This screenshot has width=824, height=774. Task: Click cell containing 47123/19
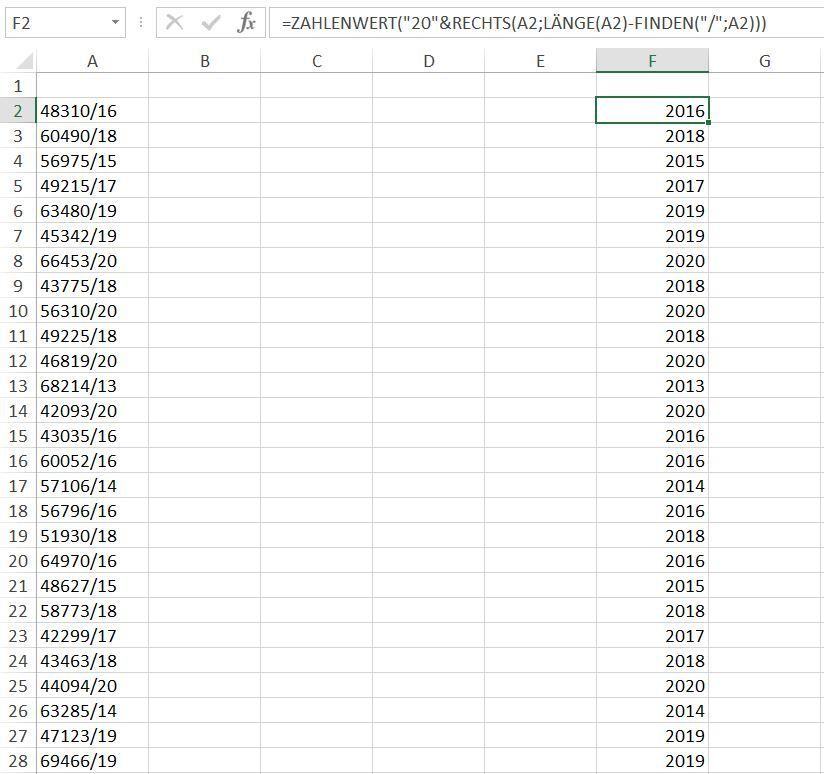92,735
